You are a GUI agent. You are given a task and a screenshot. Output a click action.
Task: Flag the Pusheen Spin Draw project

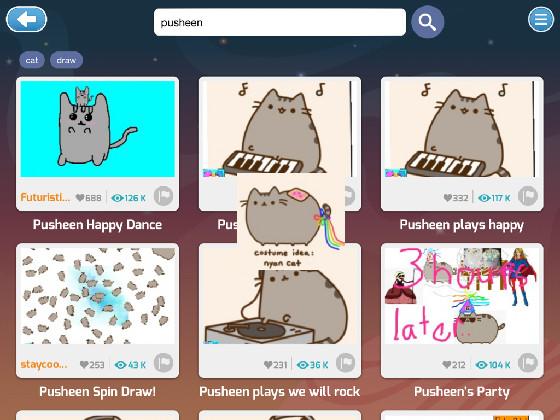[164, 363]
